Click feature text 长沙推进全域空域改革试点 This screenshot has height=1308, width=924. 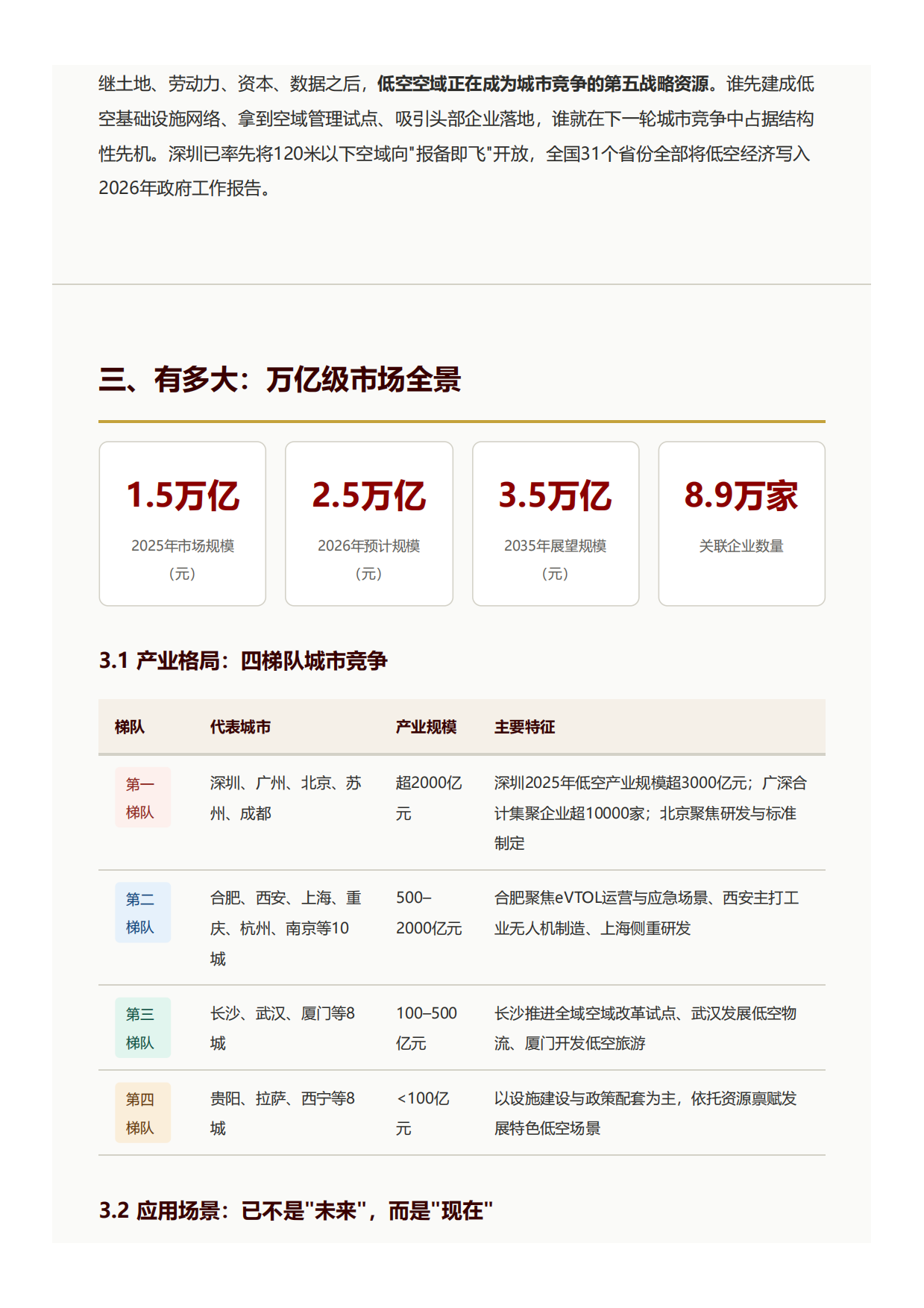pyautogui.click(x=646, y=1027)
